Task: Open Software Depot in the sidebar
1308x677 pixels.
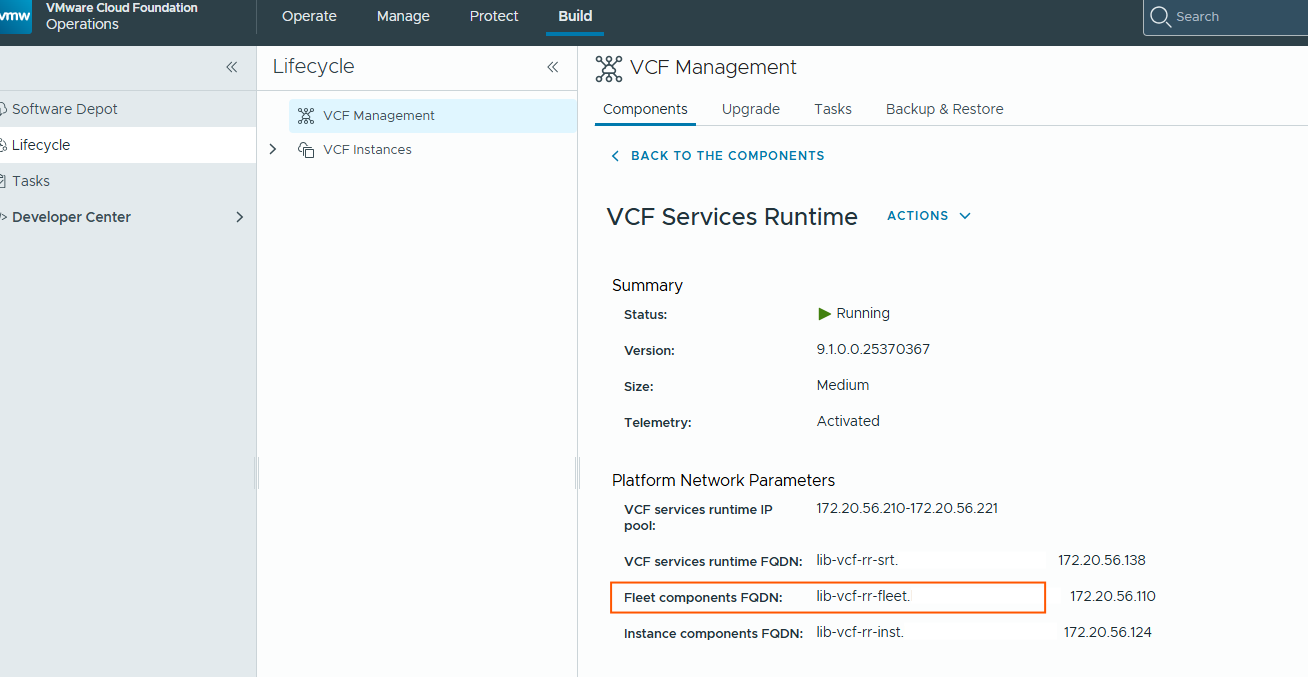Action: click(128, 109)
